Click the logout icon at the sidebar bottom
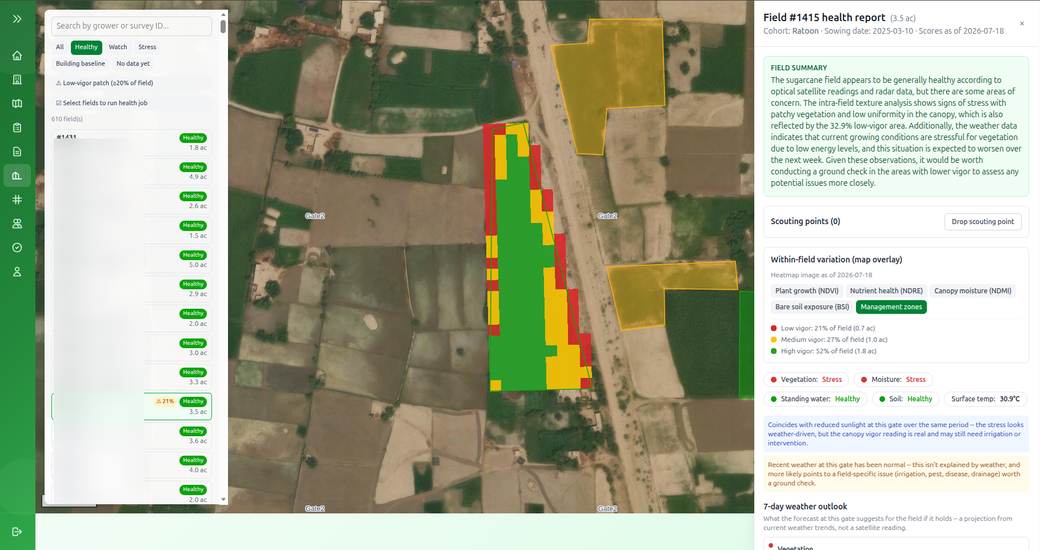The height and width of the screenshot is (550, 1040). 17,531
